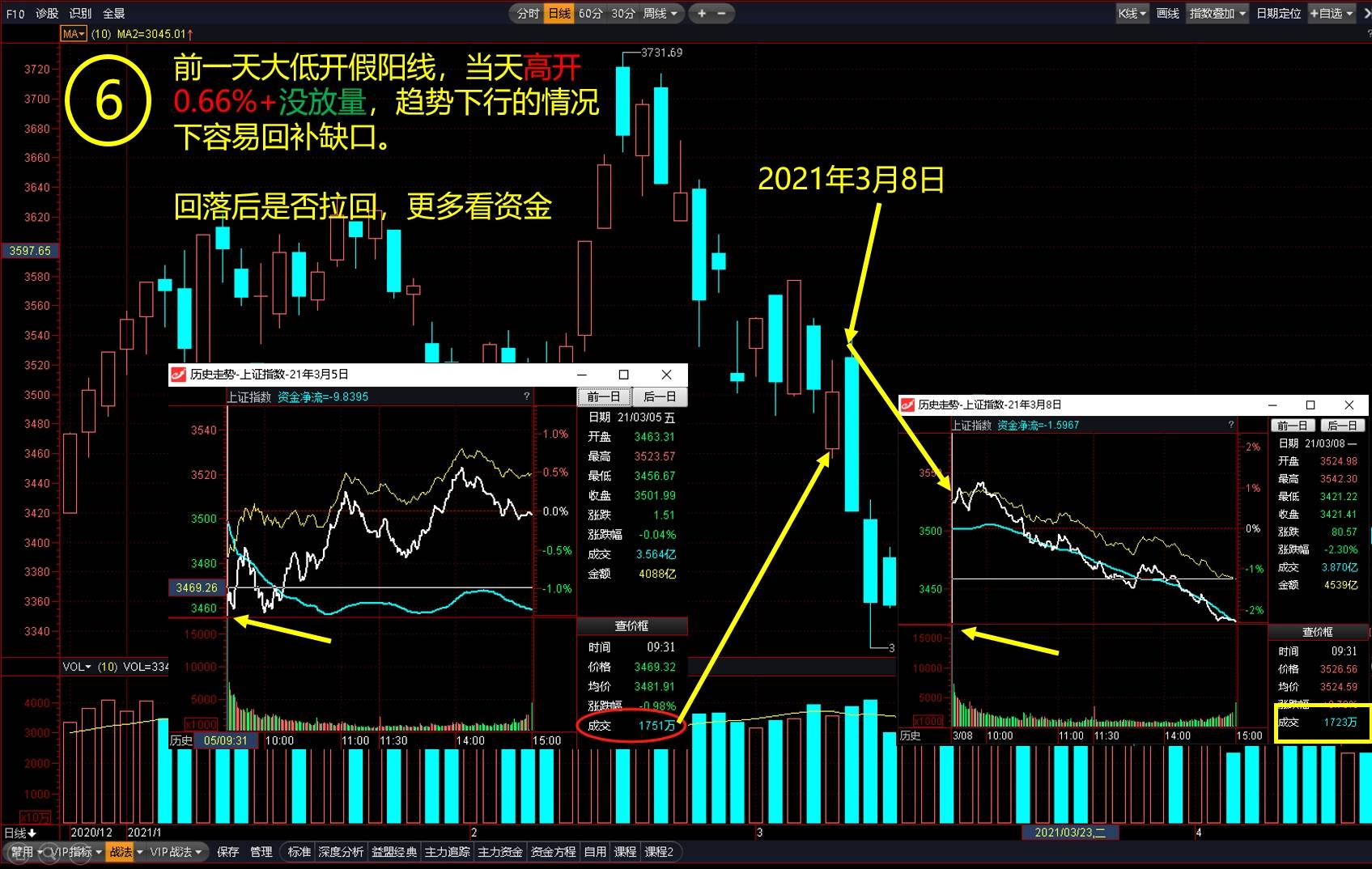The image size is (1372, 869).
Task: Click the 3597.65 price tag on the axis
Action: click(29, 251)
